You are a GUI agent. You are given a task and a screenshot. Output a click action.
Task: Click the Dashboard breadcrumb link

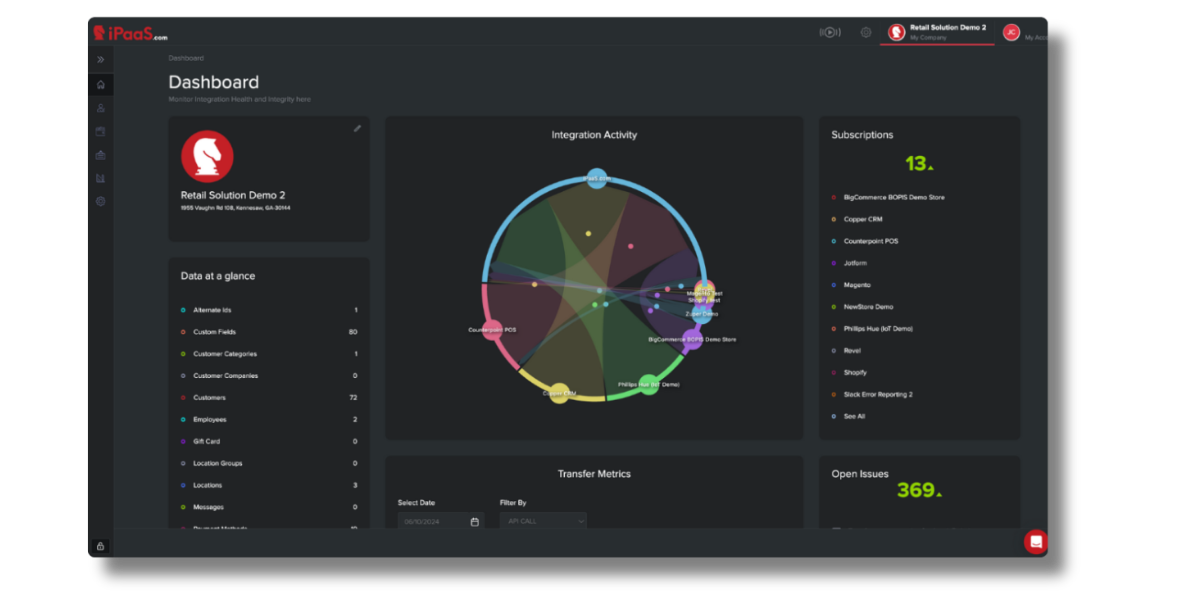click(186, 58)
